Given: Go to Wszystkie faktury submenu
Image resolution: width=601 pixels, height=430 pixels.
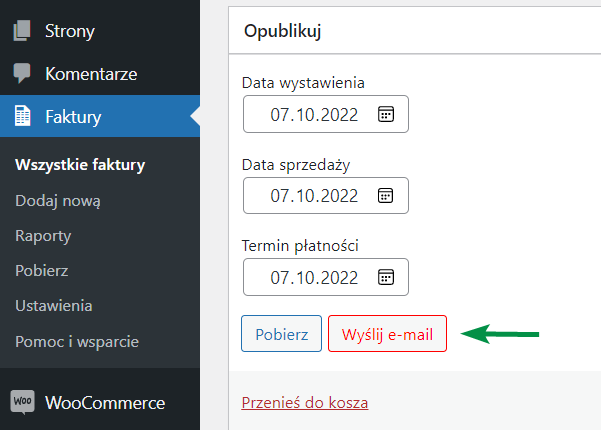Looking at the screenshot, I should pyautogui.click(x=80, y=165).
